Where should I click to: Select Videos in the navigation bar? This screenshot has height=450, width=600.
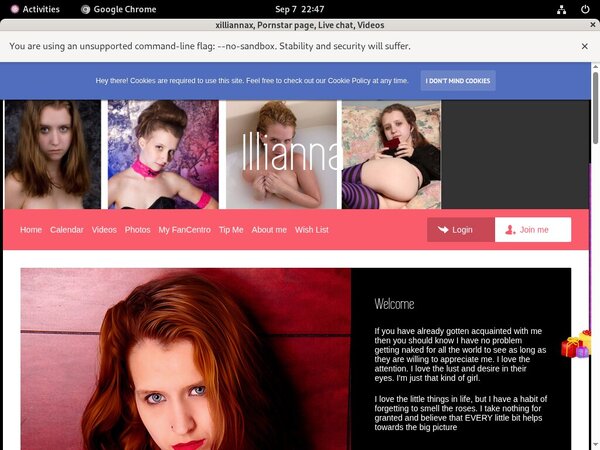[104, 230]
